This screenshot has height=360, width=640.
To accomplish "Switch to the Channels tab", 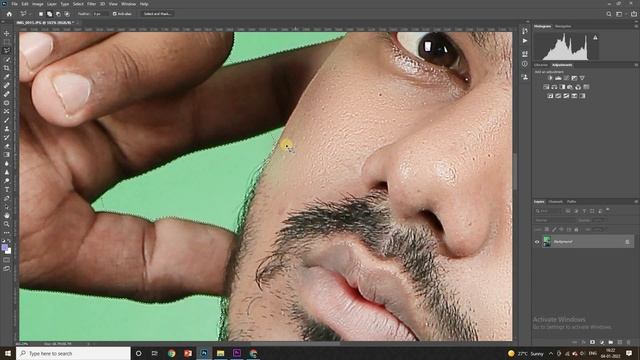I will click(x=556, y=202).
